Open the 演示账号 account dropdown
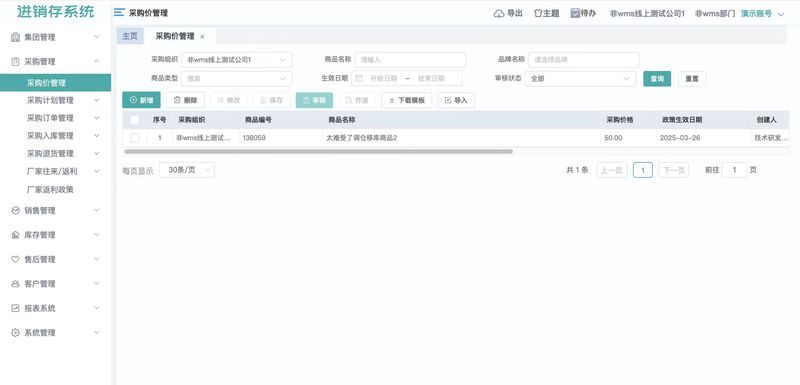This screenshot has width=800, height=385. pos(762,14)
